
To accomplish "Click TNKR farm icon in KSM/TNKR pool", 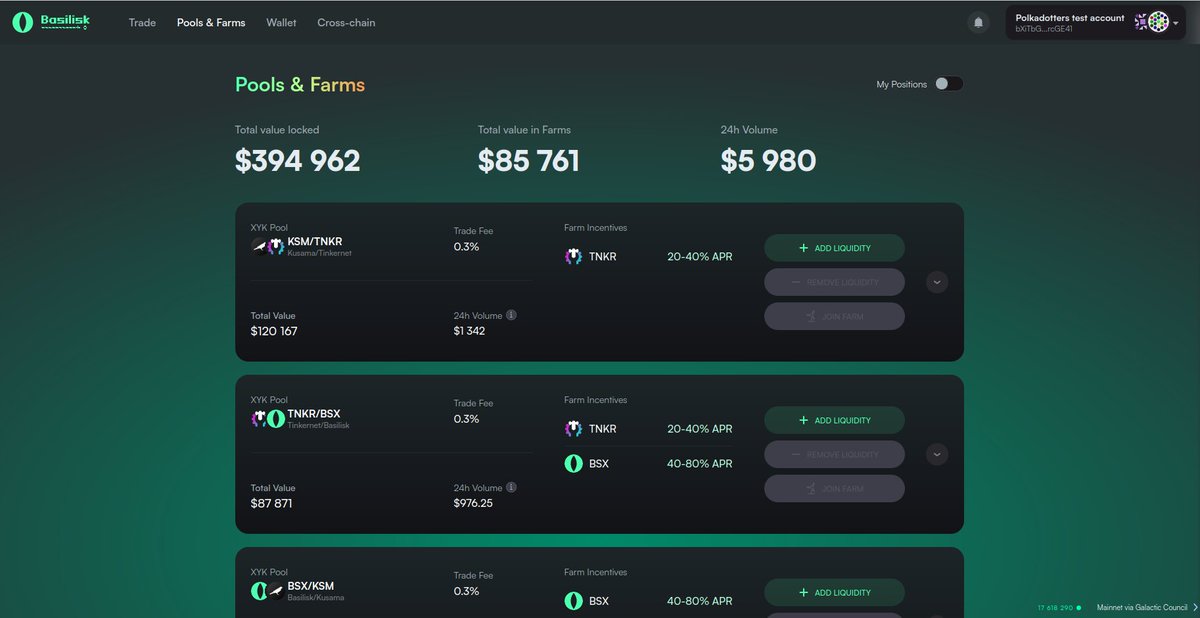I will (x=574, y=257).
